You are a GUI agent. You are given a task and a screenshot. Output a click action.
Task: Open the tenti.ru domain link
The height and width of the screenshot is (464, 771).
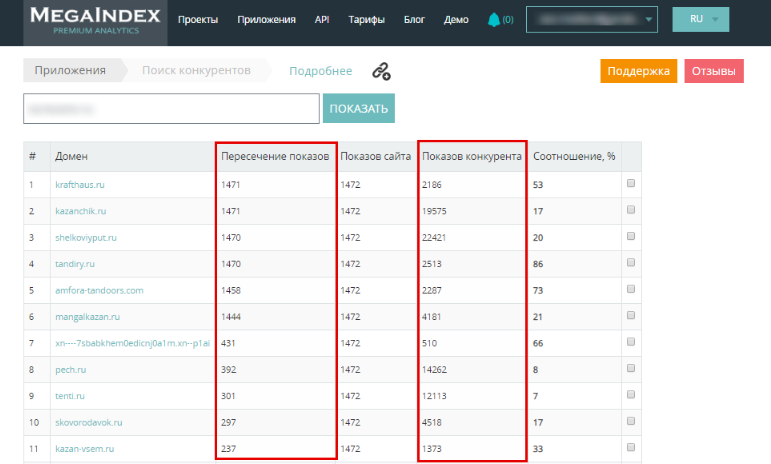(70, 396)
